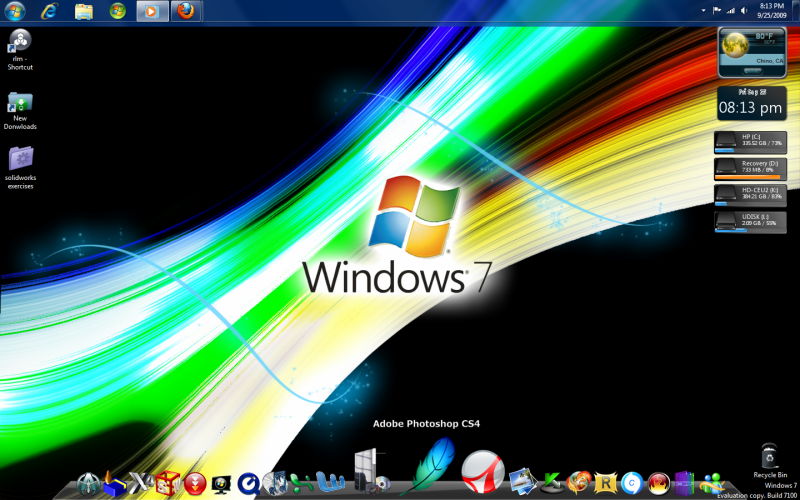
Task: Click the X4 dock icon
Action: tap(141, 483)
